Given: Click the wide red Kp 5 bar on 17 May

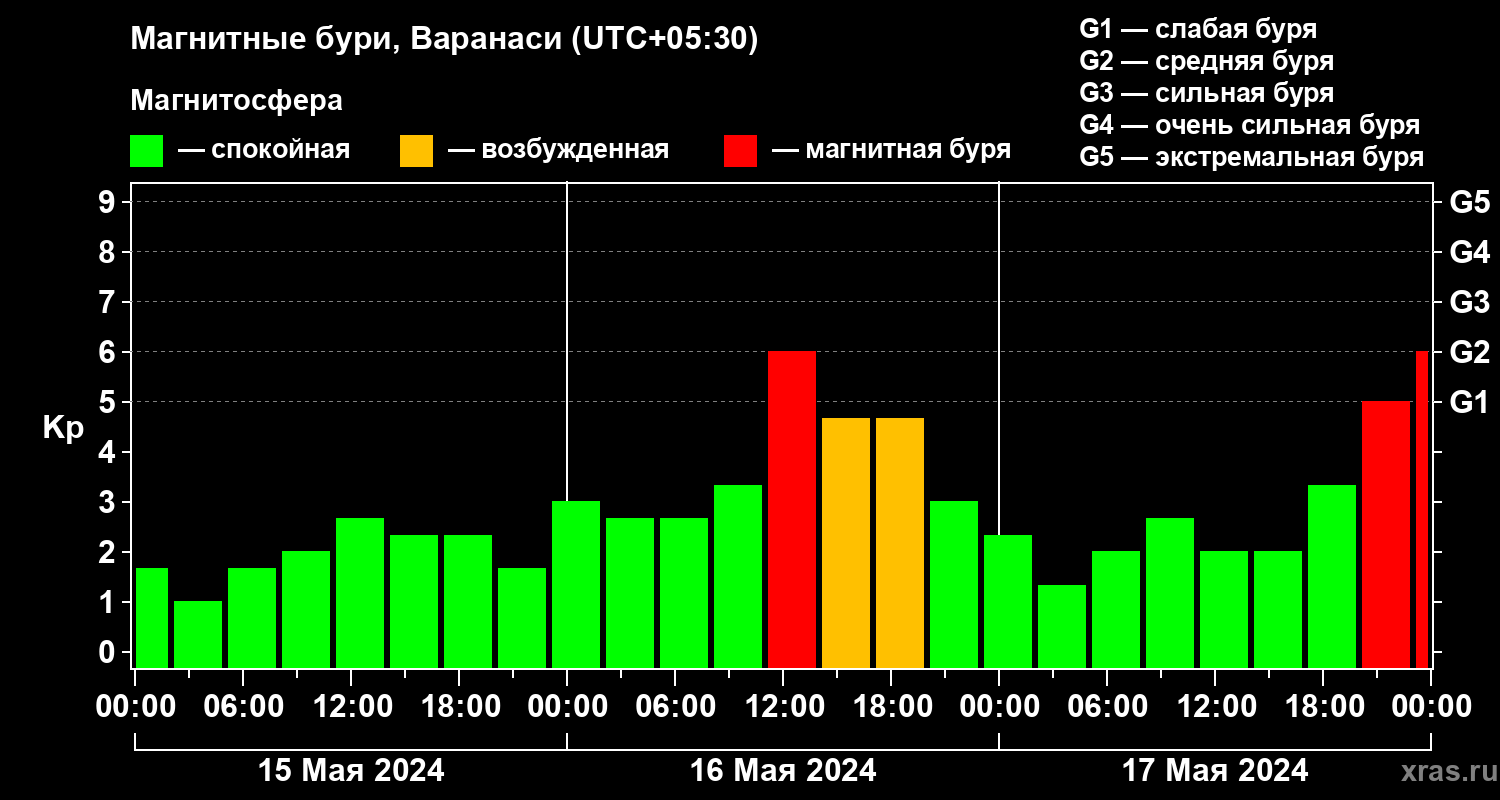Looking at the screenshot, I should point(1386,535).
